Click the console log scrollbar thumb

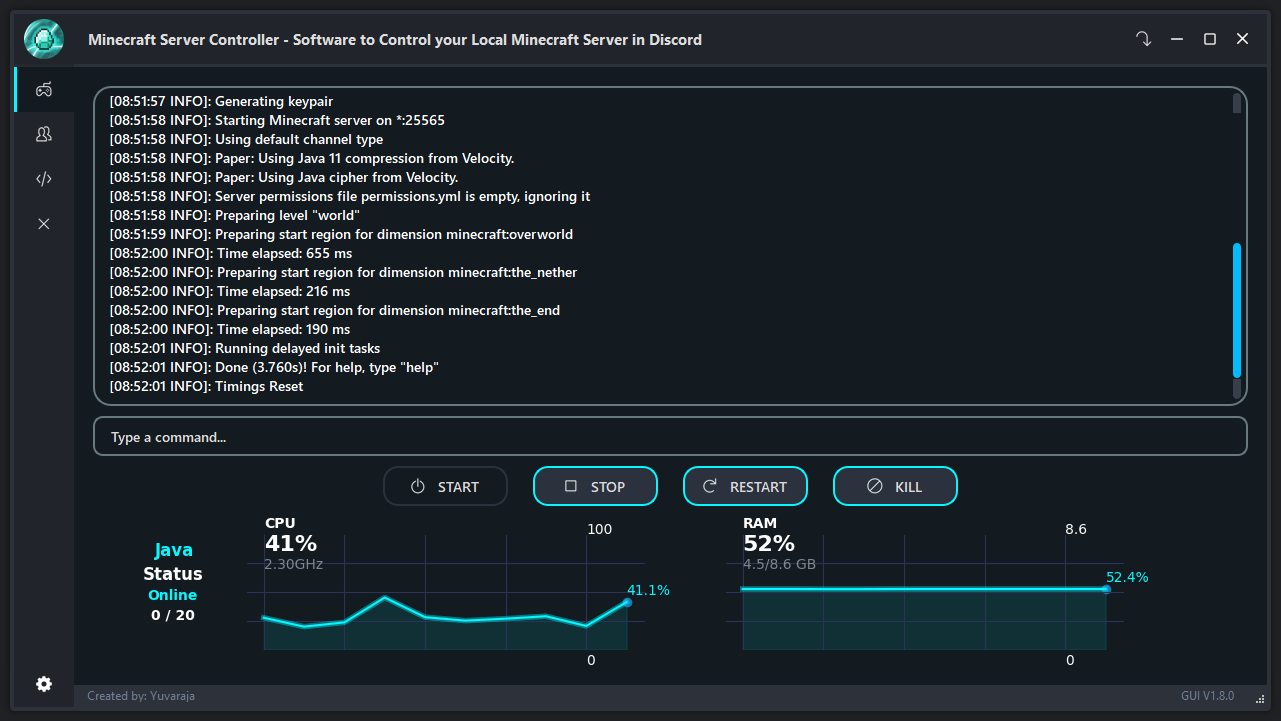coord(1237,310)
